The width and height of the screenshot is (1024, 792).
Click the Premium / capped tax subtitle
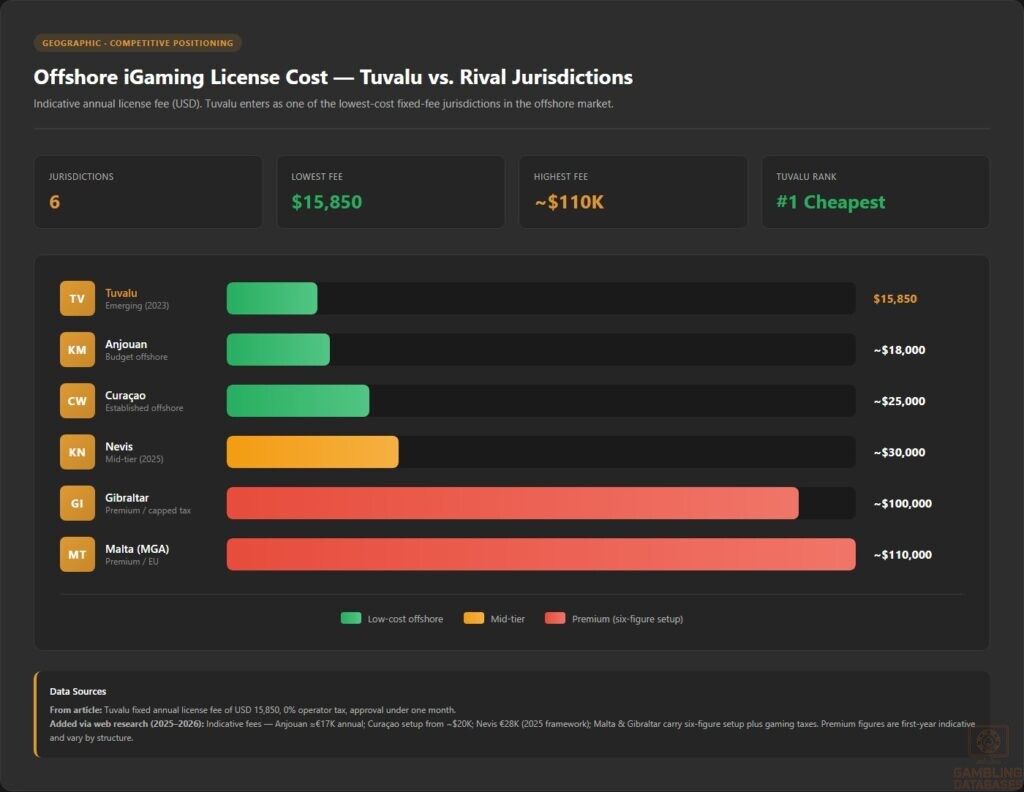coord(148,511)
